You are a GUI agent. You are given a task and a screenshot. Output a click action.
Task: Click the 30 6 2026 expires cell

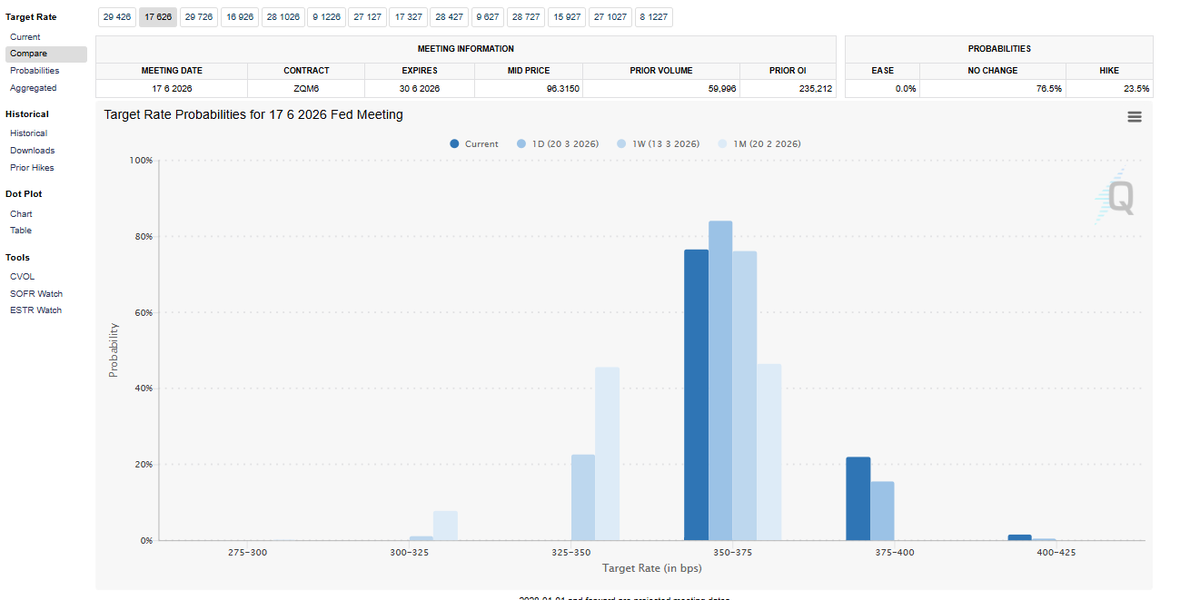pyautogui.click(x=419, y=88)
